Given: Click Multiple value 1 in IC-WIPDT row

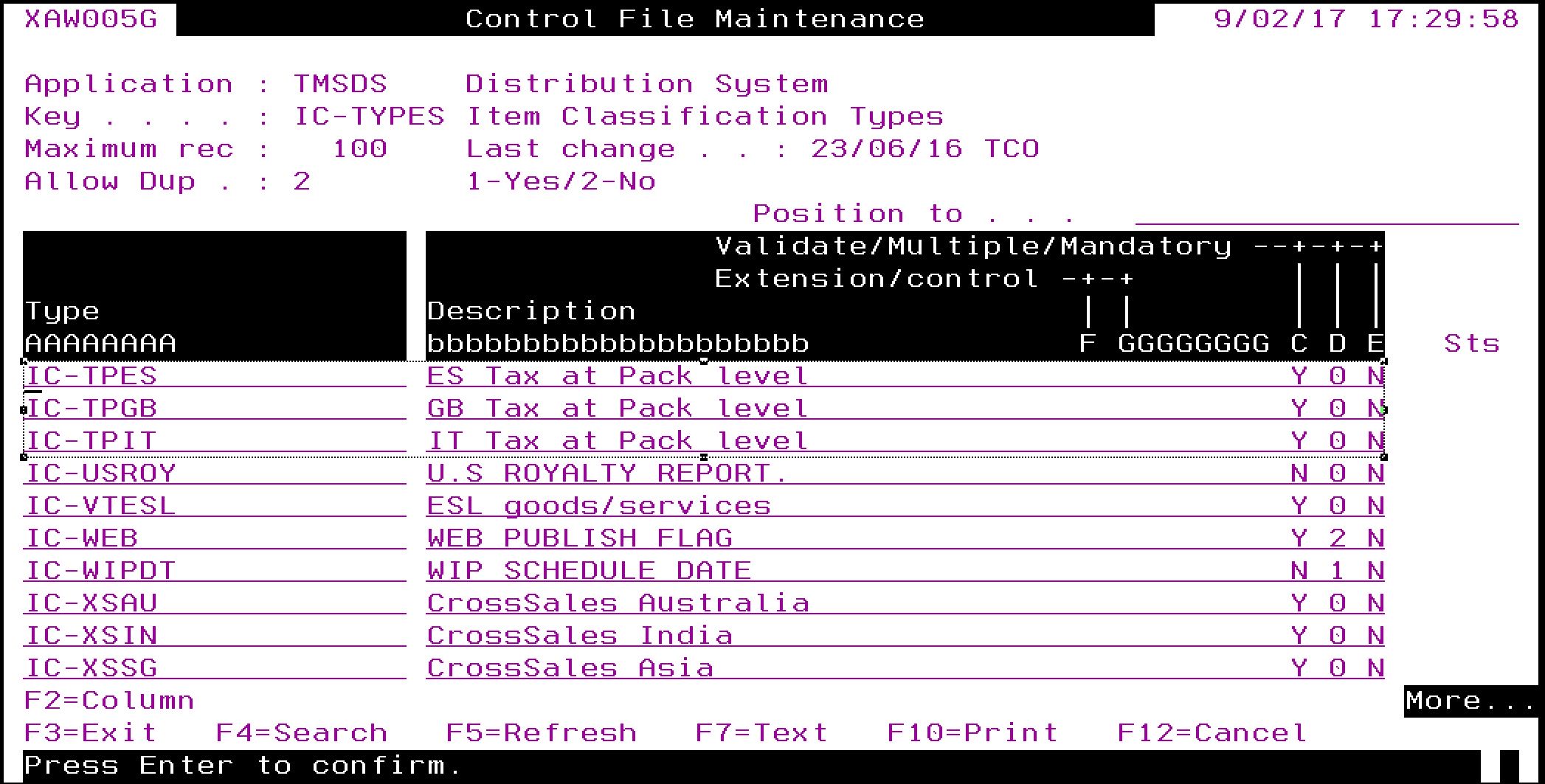Looking at the screenshot, I should (x=1338, y=570).
